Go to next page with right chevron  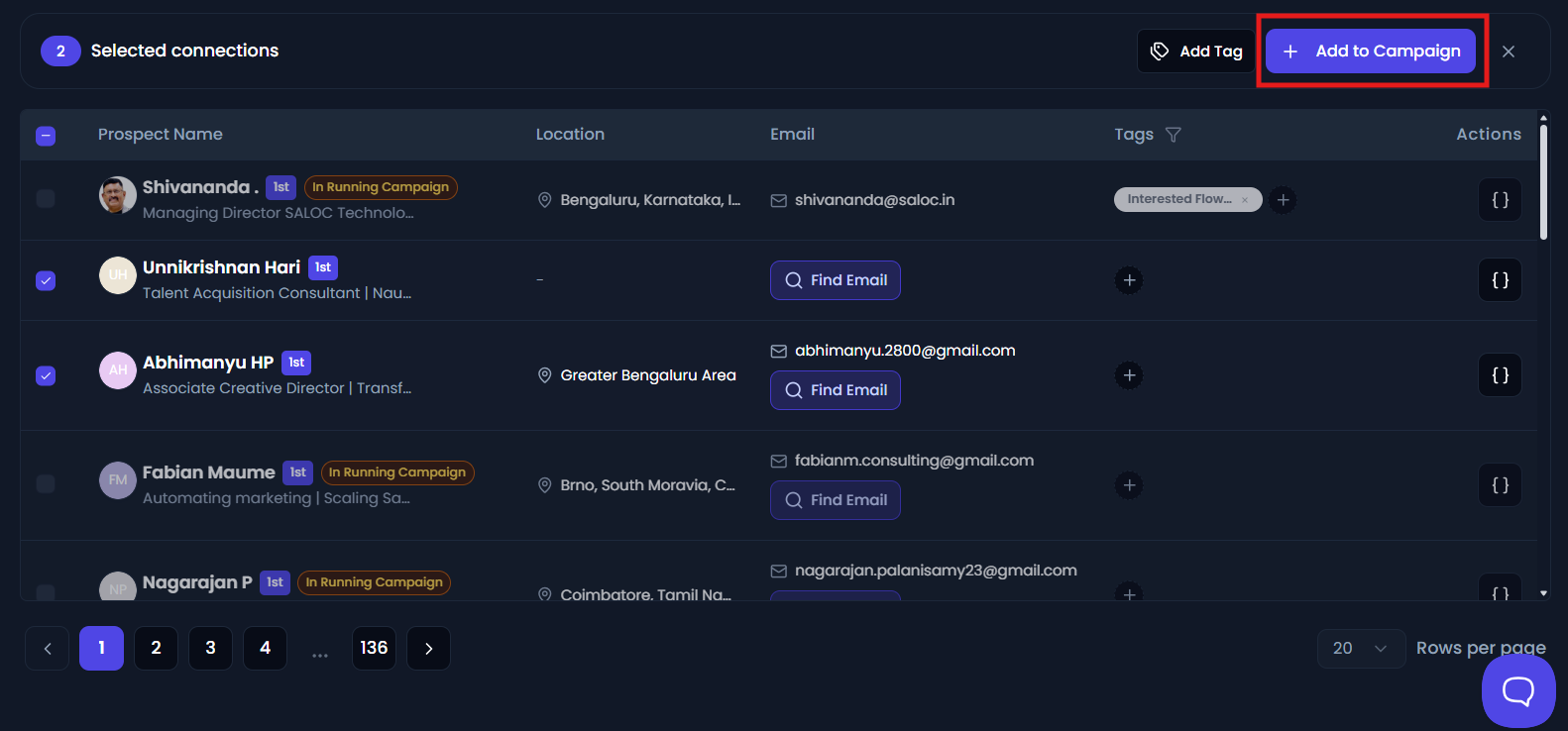(429, 648)
